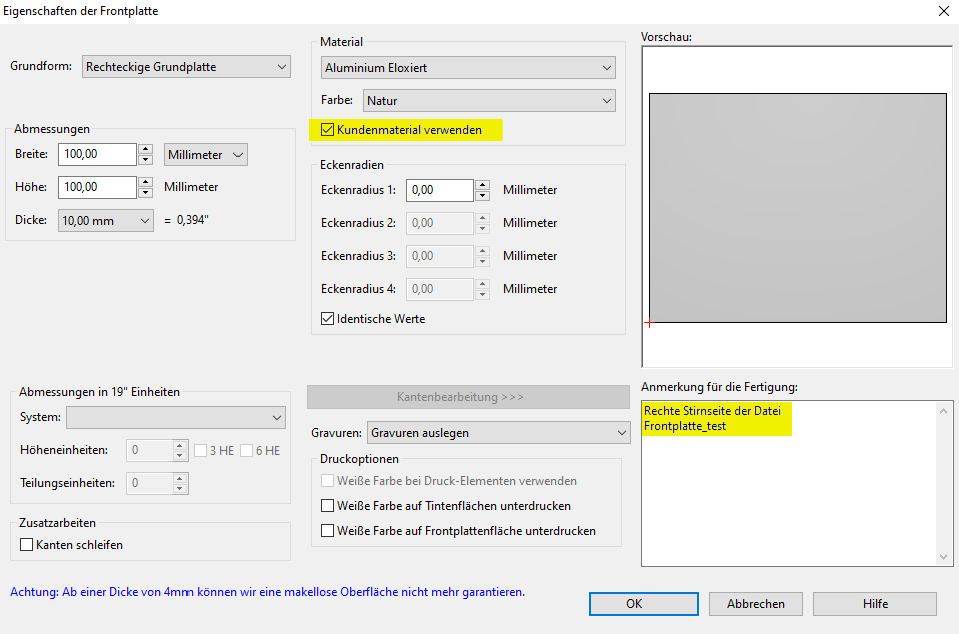959x634 pixels.
Task: Uncheck Identische Werte checkbox
Action: click(x=327, y=319)
